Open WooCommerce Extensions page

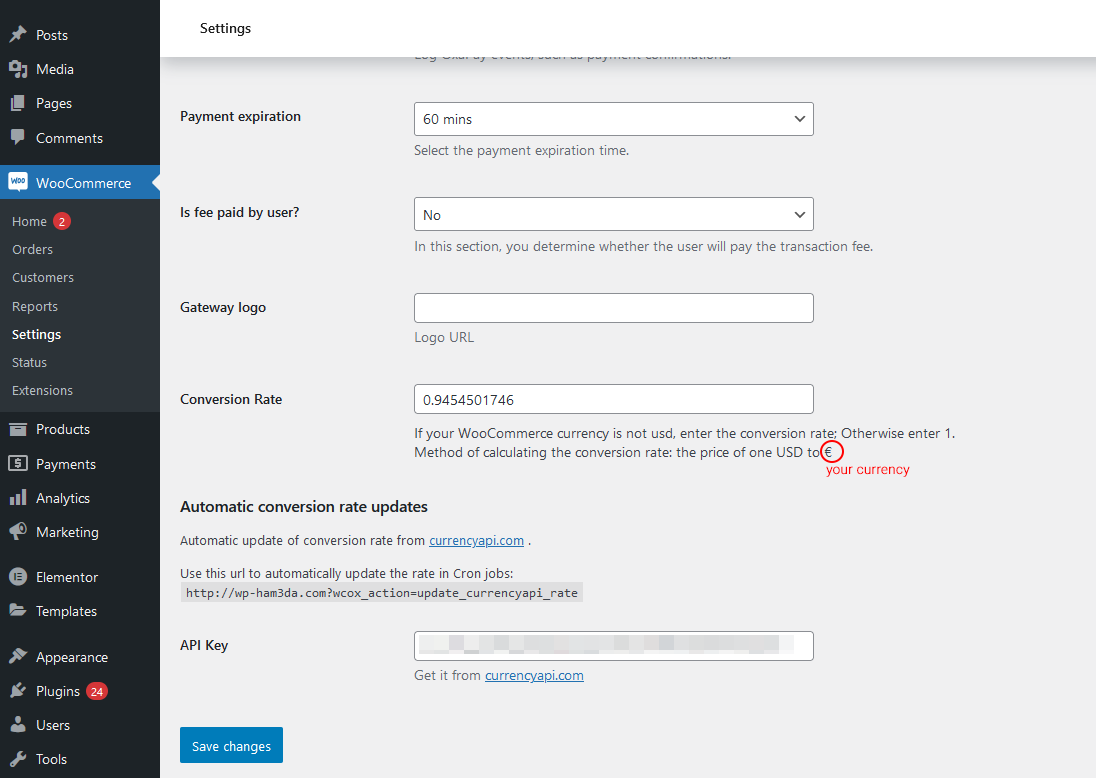42,390
